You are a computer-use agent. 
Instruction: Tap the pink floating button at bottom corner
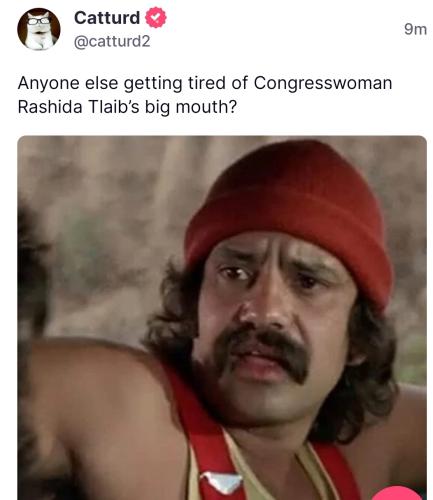(x=398, y=493)
